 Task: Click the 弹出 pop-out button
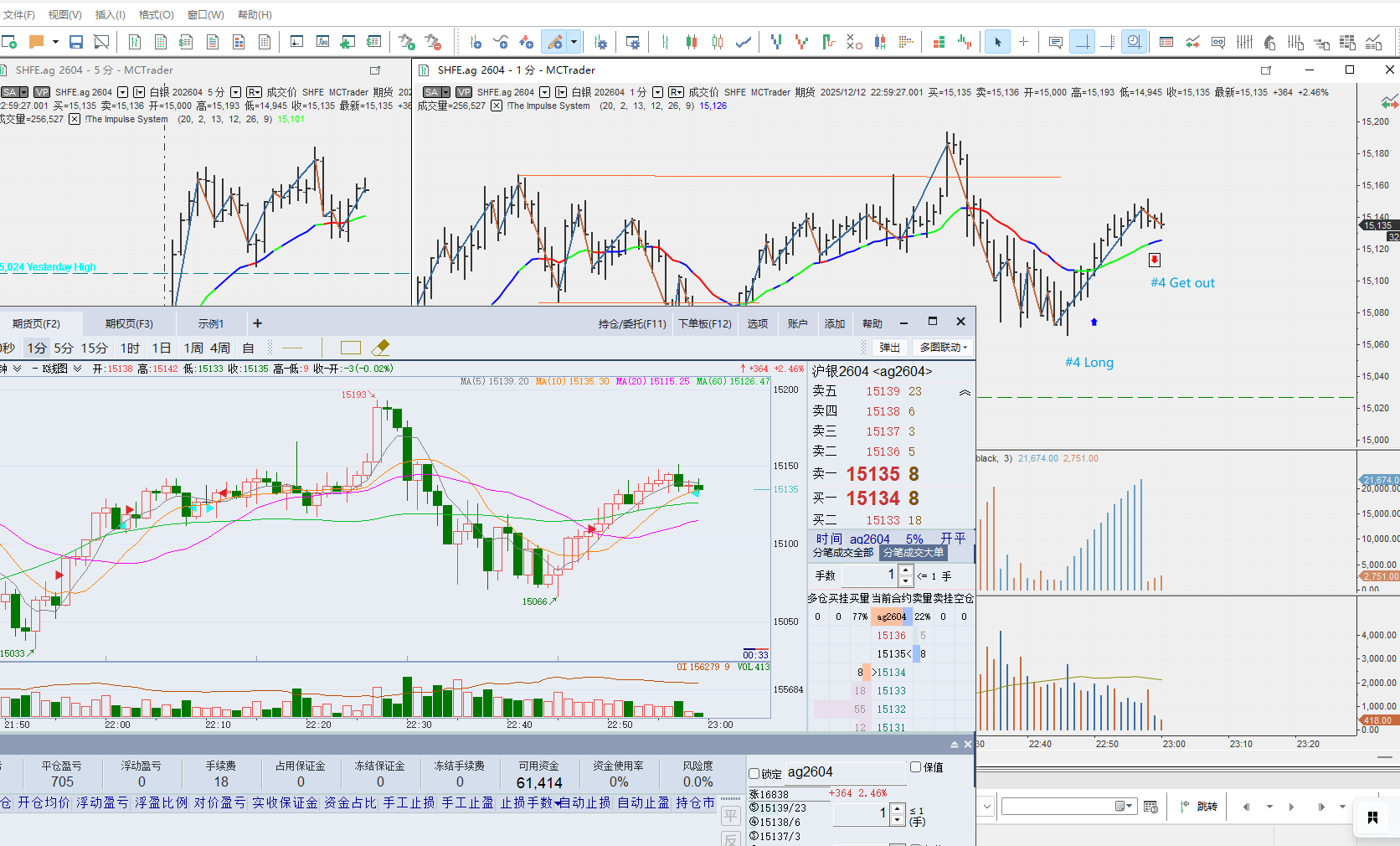tap(889, 348)
